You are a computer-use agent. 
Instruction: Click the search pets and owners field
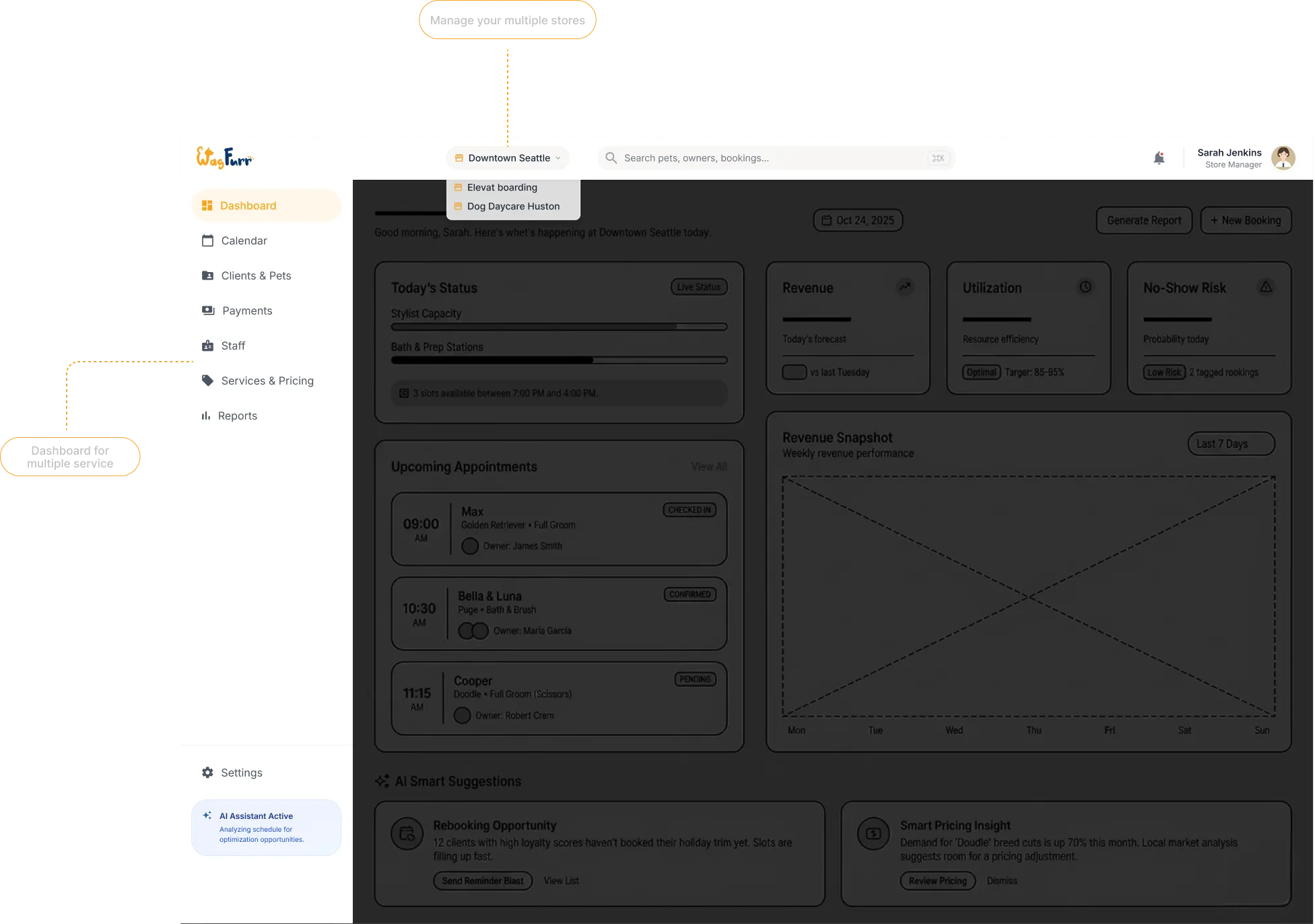[x=774, y=158]
